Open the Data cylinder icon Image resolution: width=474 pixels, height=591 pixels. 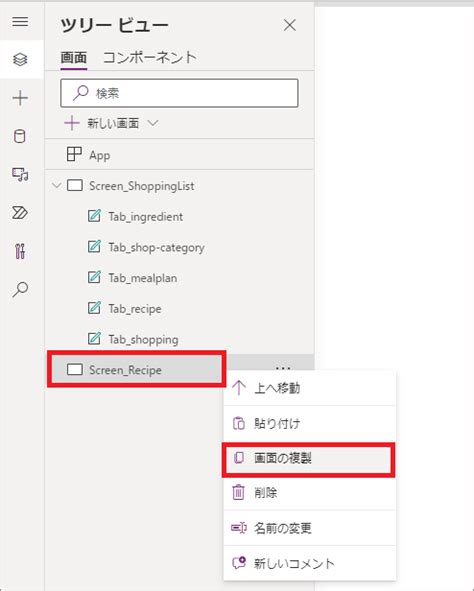tap(20, 136)
